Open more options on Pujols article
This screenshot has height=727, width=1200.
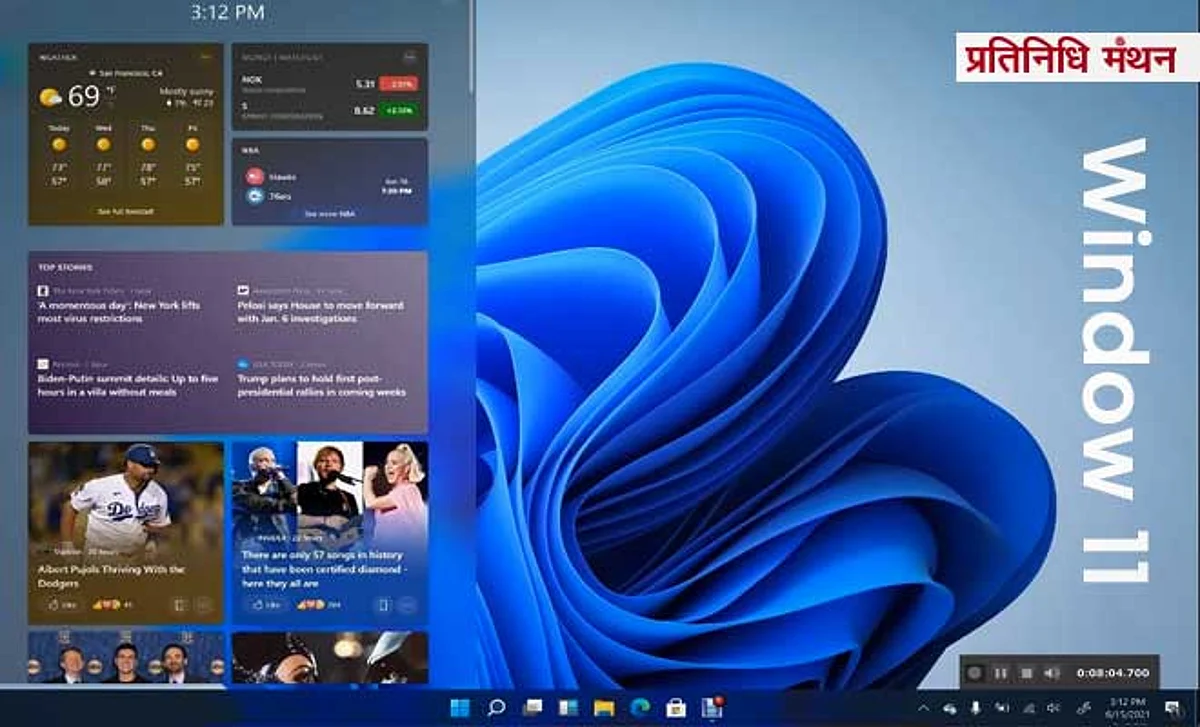click(204, 605)
